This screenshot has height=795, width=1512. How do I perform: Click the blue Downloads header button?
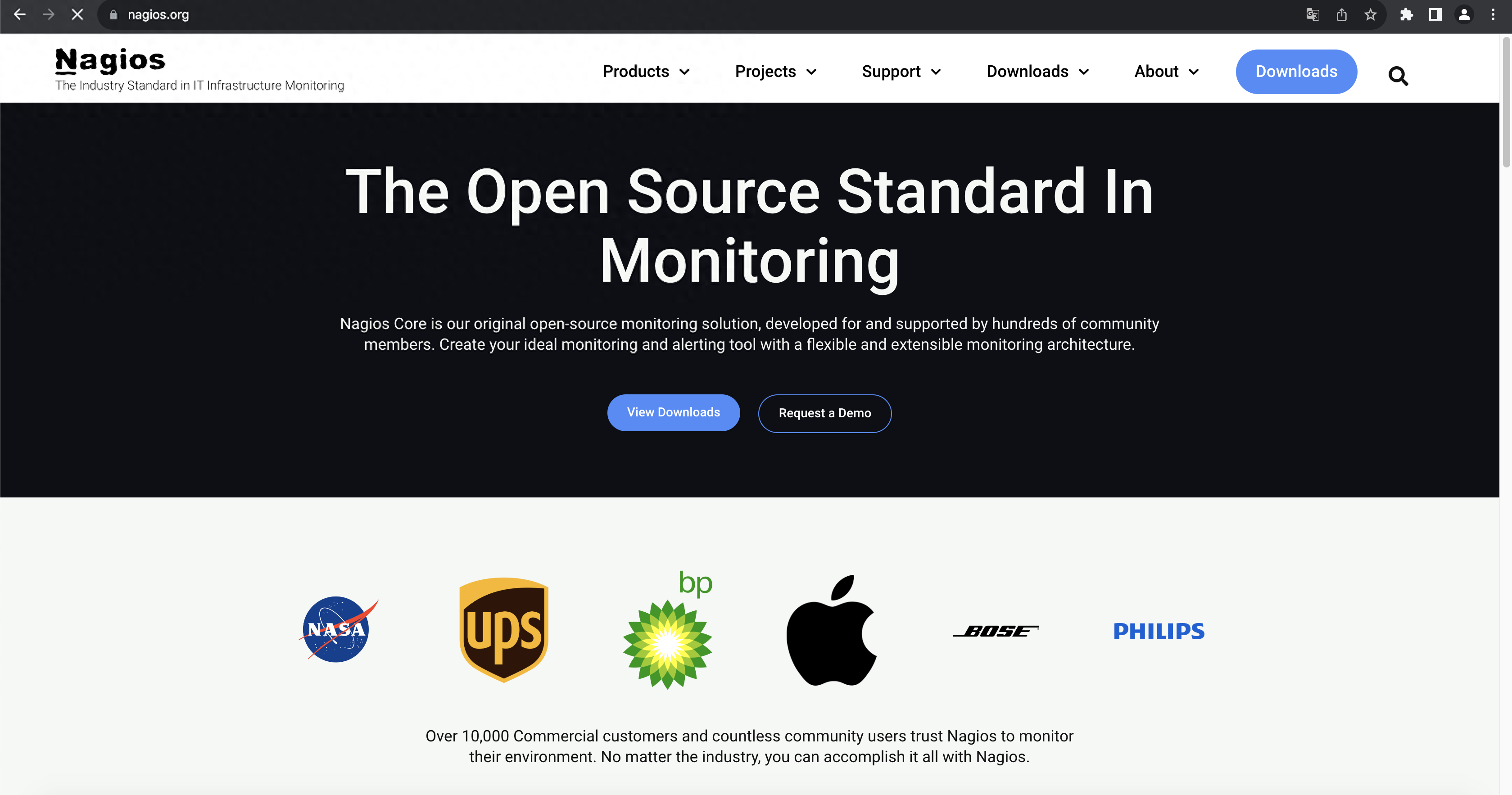(x=1296, y=72)
